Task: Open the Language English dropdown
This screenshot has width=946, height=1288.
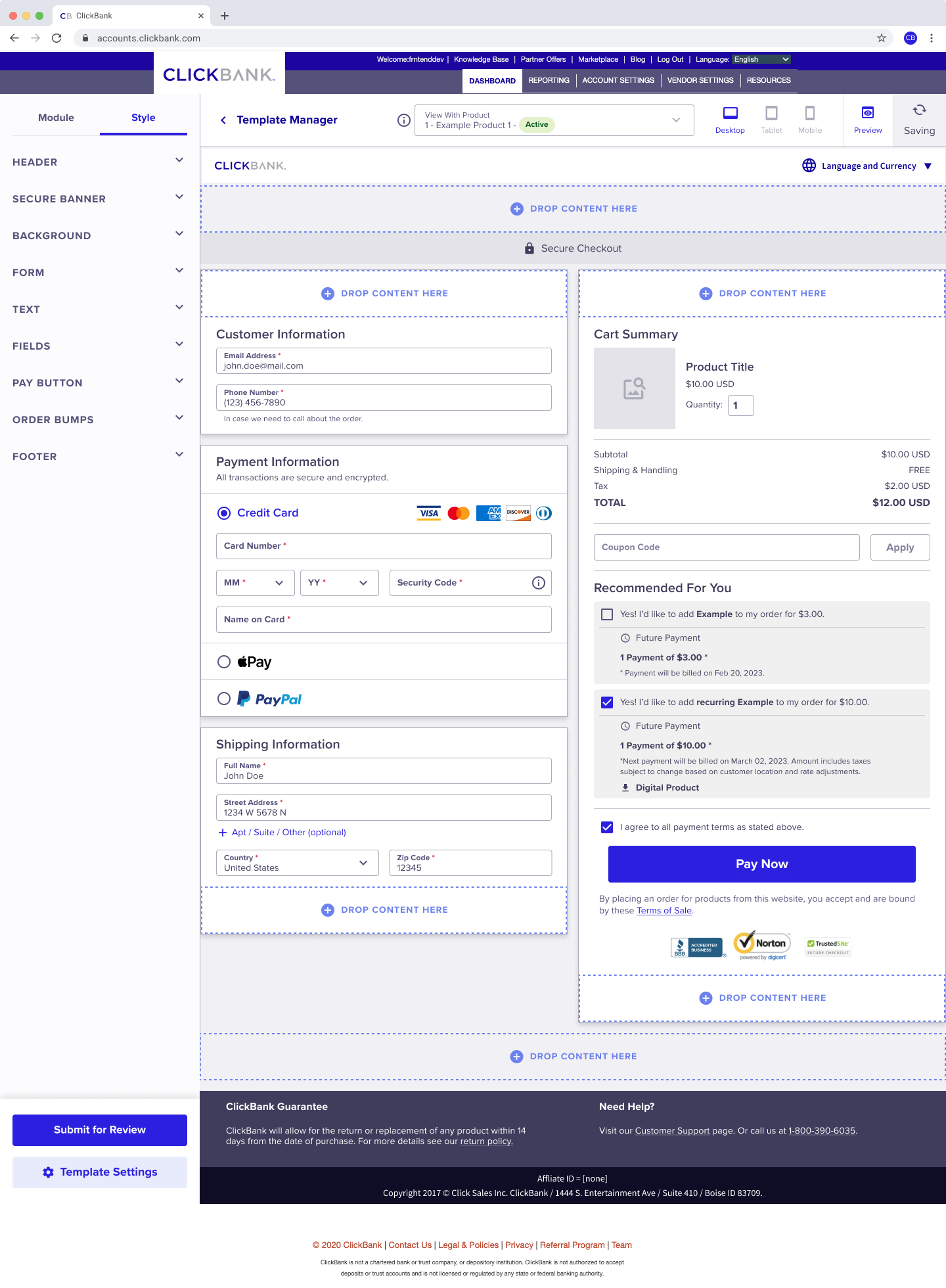Action: point(761,59)
